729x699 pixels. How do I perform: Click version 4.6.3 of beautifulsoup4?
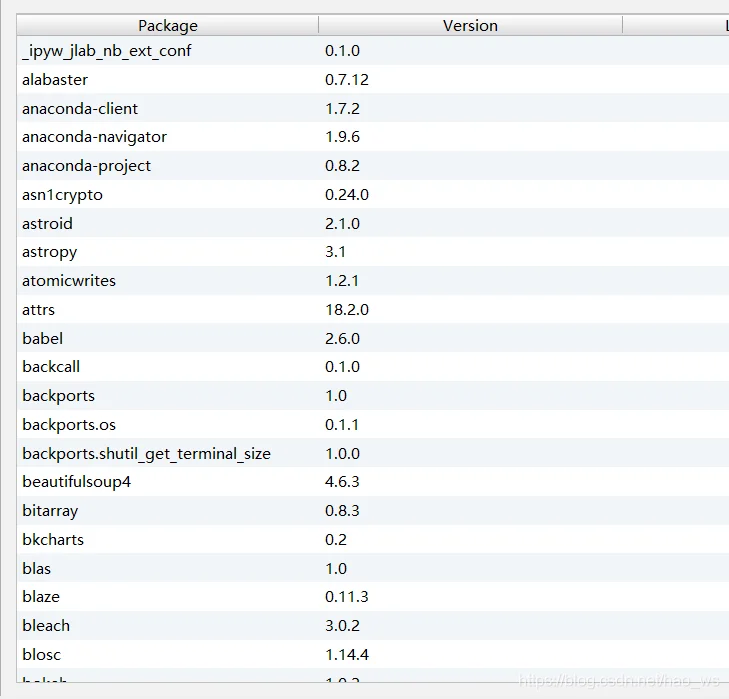(x=342, y=482)
